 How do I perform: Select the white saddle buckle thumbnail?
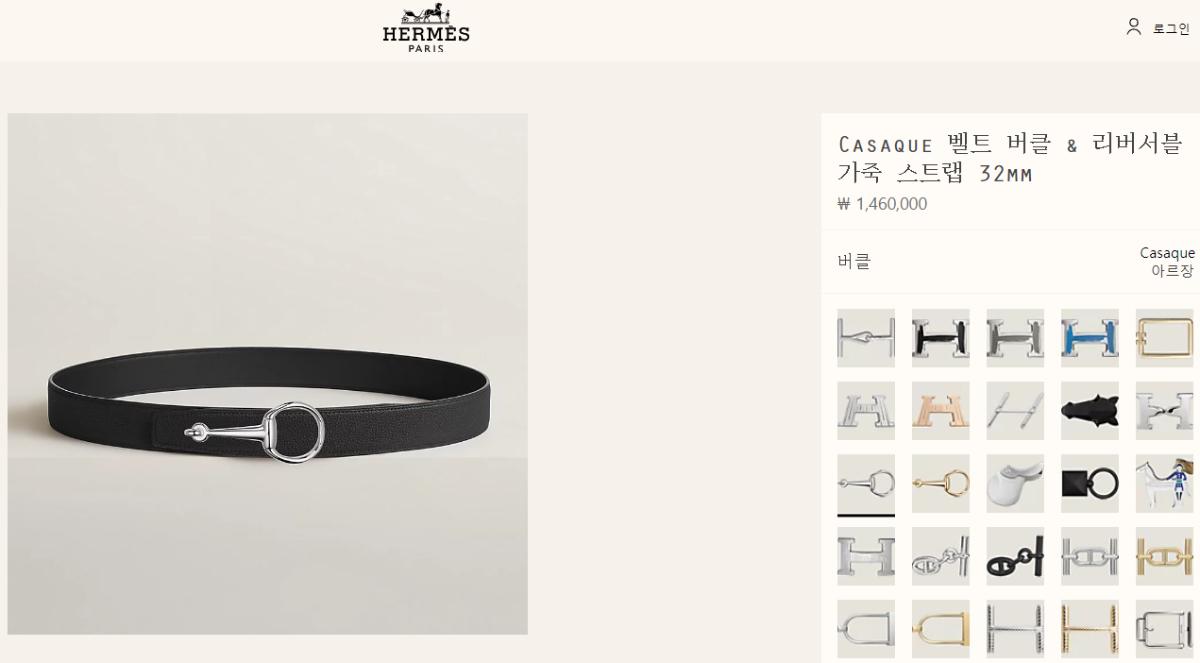tap(1015, 484)
